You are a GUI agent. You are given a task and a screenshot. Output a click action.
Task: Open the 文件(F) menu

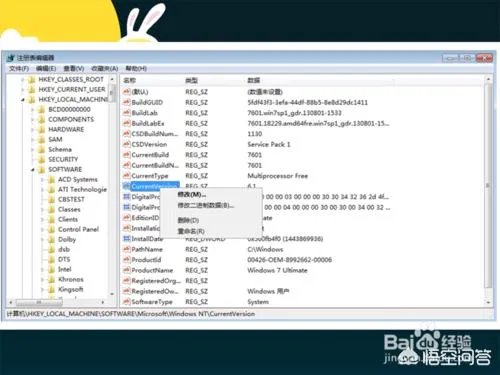pos(19,68)
